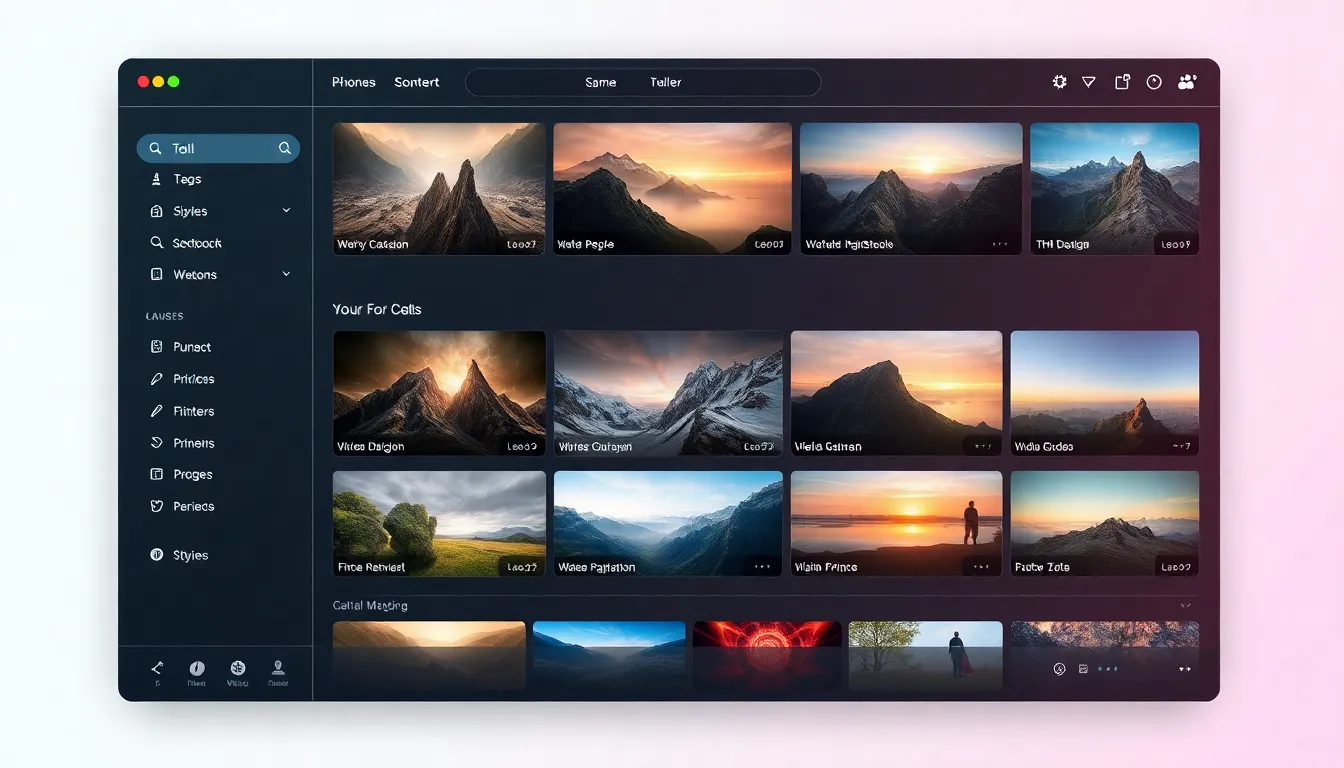Open settings via the gear icon
Viewport: 1344px width, 768px height.
pyautogui.click(x=1059, y=82)
